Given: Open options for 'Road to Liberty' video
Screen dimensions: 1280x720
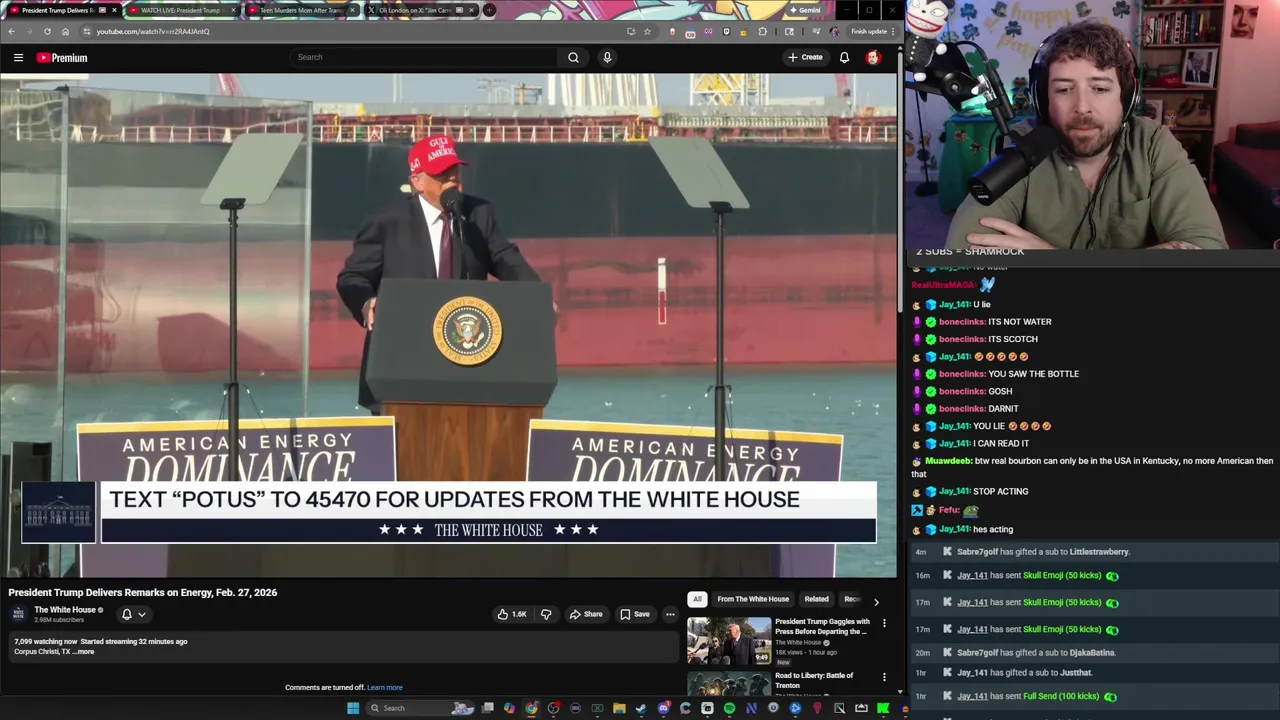Looking at the screenshot, I should pyautogui.click(x=884, y=677).
